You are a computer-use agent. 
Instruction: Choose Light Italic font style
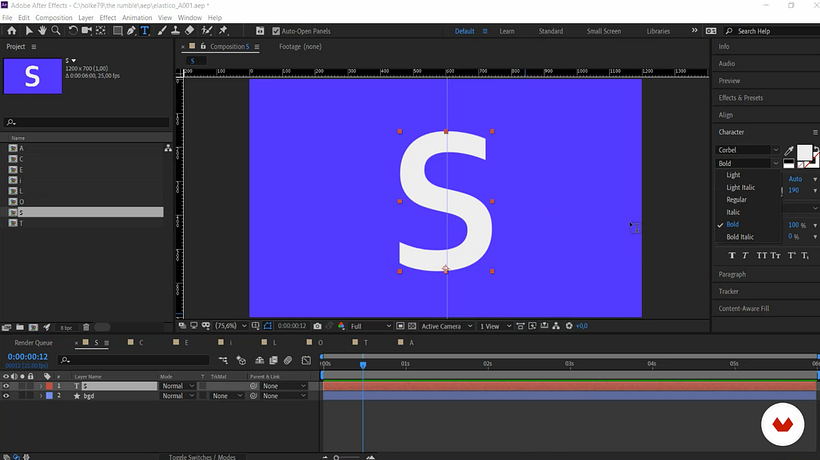point(741,187)
